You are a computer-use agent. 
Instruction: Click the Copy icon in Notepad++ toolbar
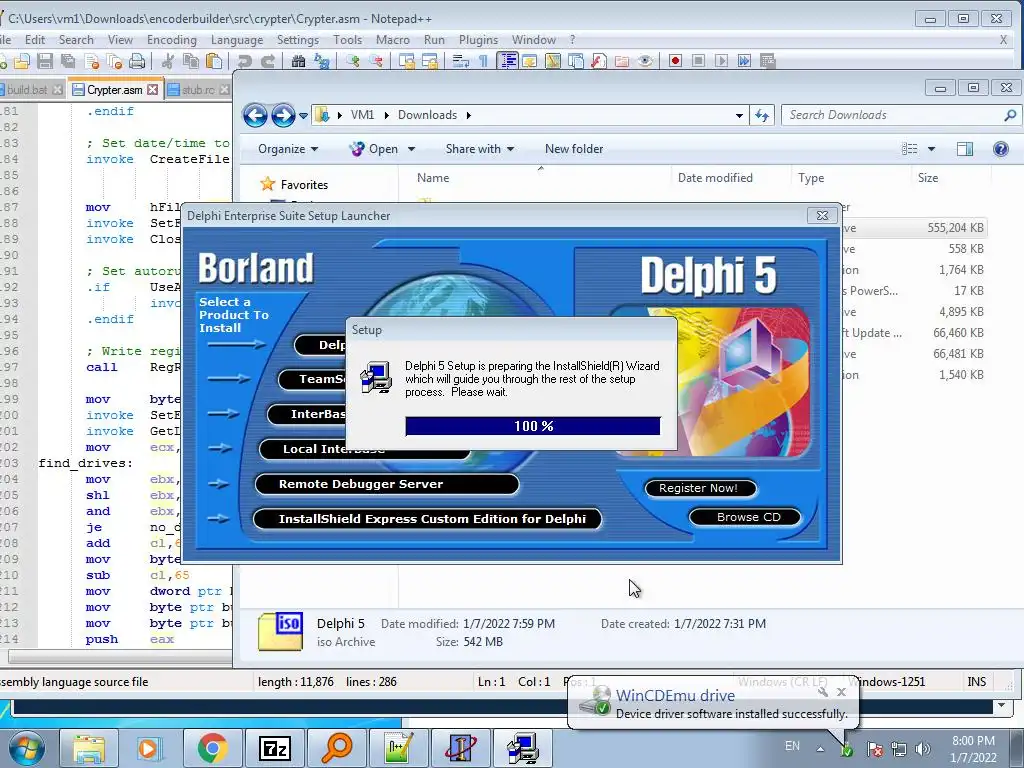[x=191, y=61]
